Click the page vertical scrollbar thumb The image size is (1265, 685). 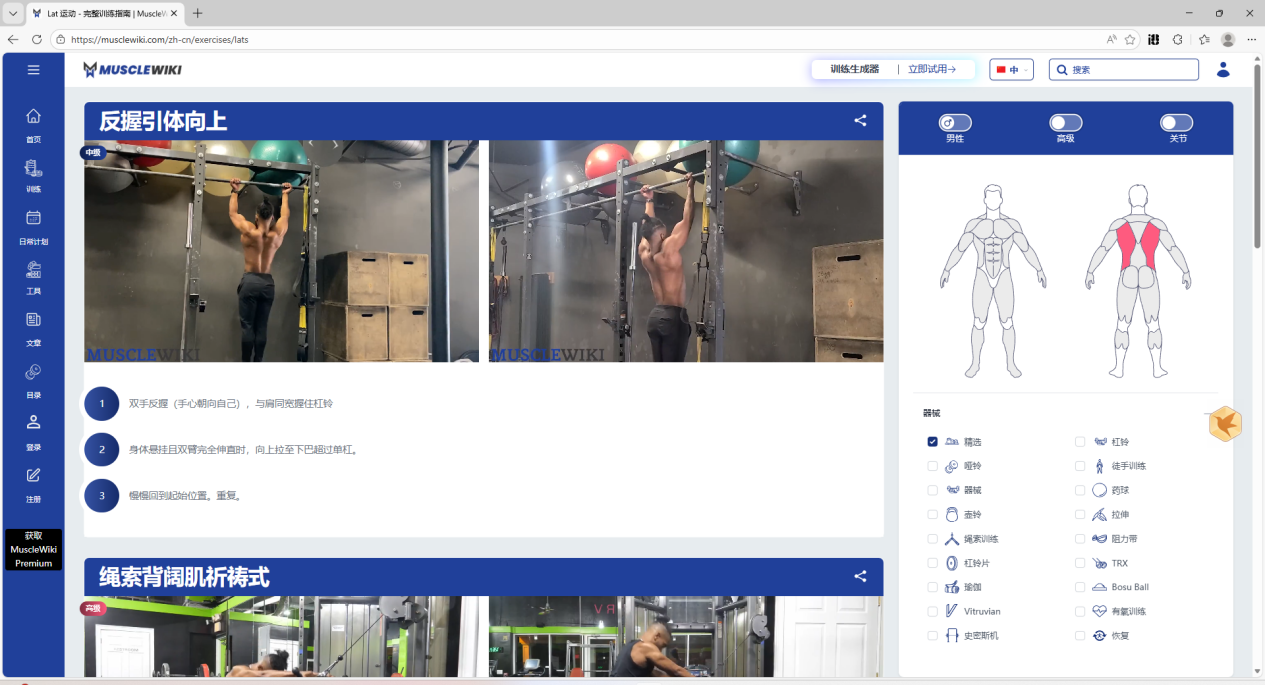pyautogui.click(x=1257, y=155)
